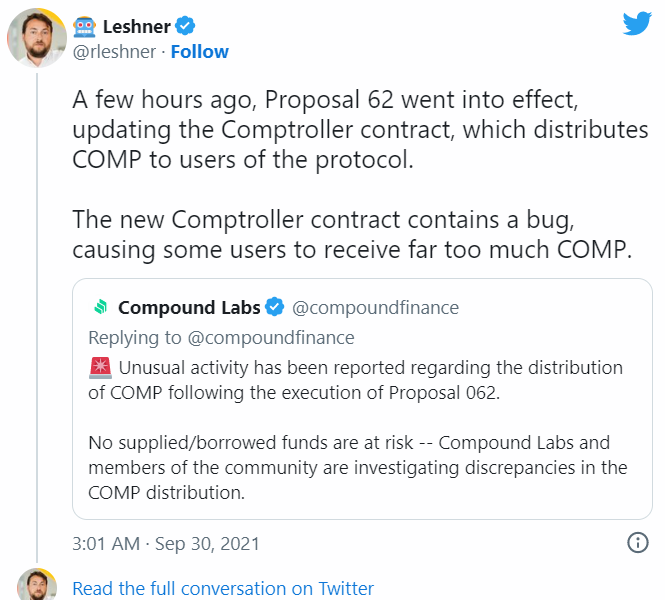Open the 3:01 AM · Sep 30, 2021 timestamp
Viewport: 665px width, 600px height.
tap(166, 544)
